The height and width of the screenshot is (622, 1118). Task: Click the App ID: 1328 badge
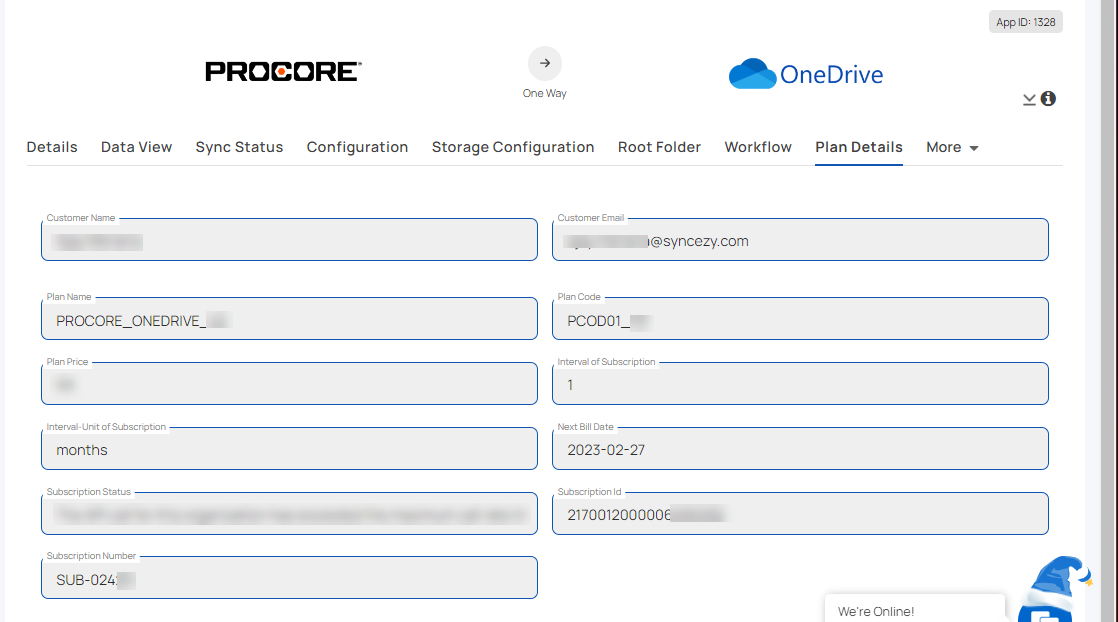(x=1025, y=22)
